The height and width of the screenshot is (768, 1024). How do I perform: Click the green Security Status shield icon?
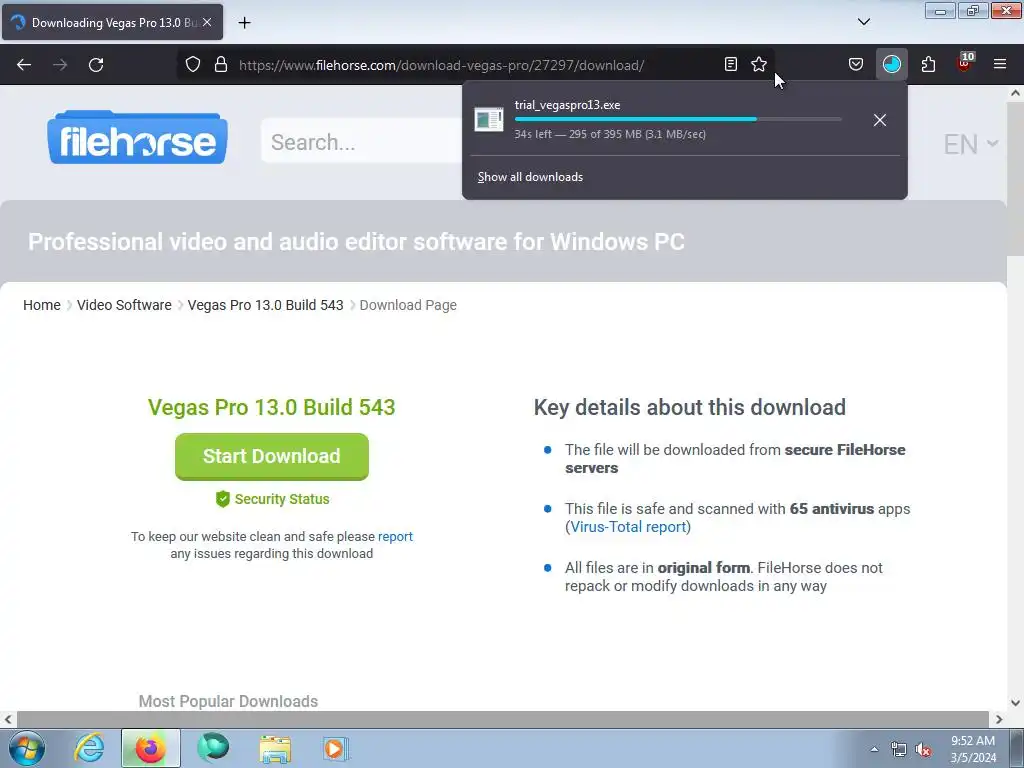click(x=223, y=499)
